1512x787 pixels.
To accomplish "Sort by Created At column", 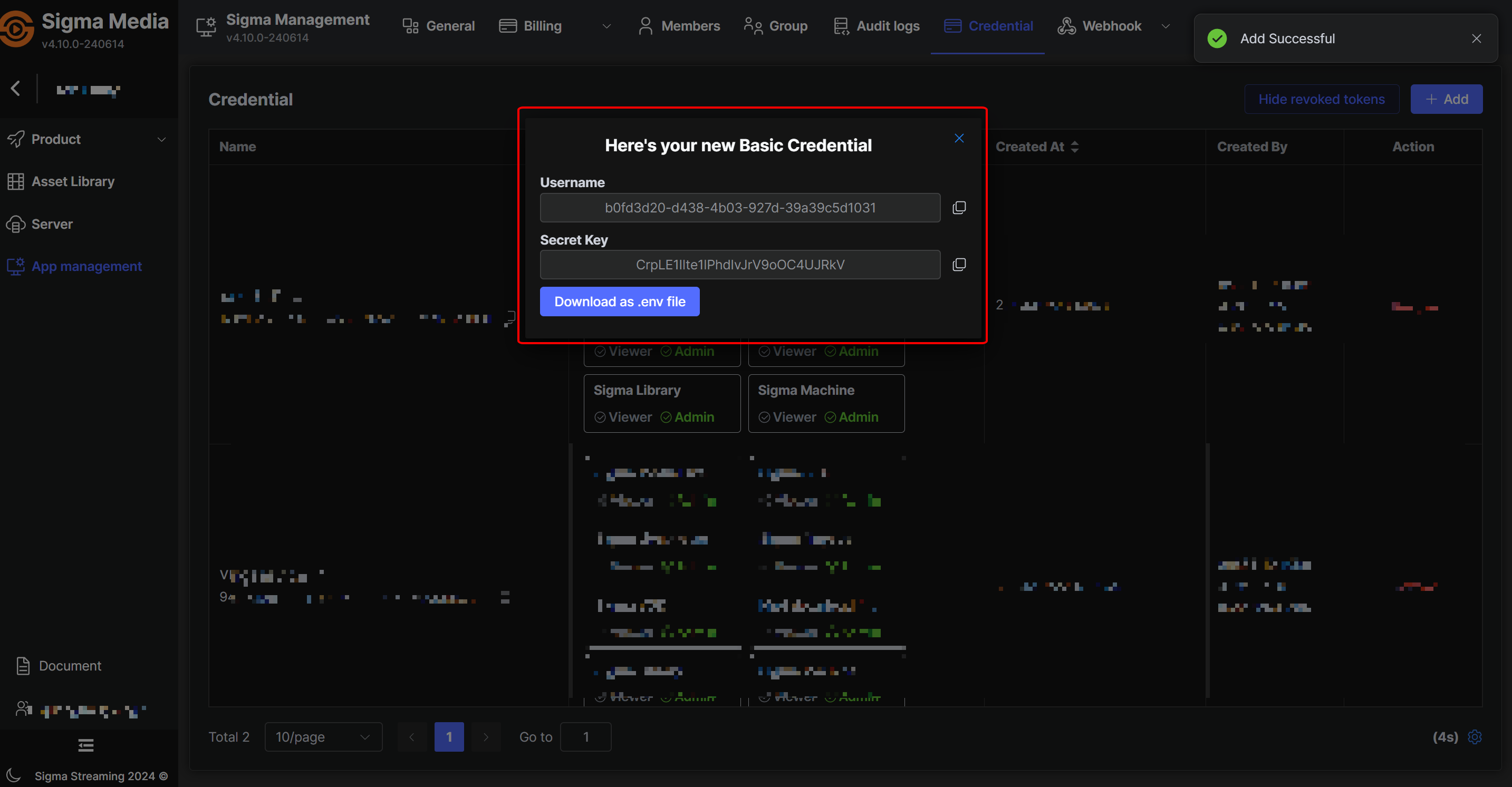I will pos(1074,147).
